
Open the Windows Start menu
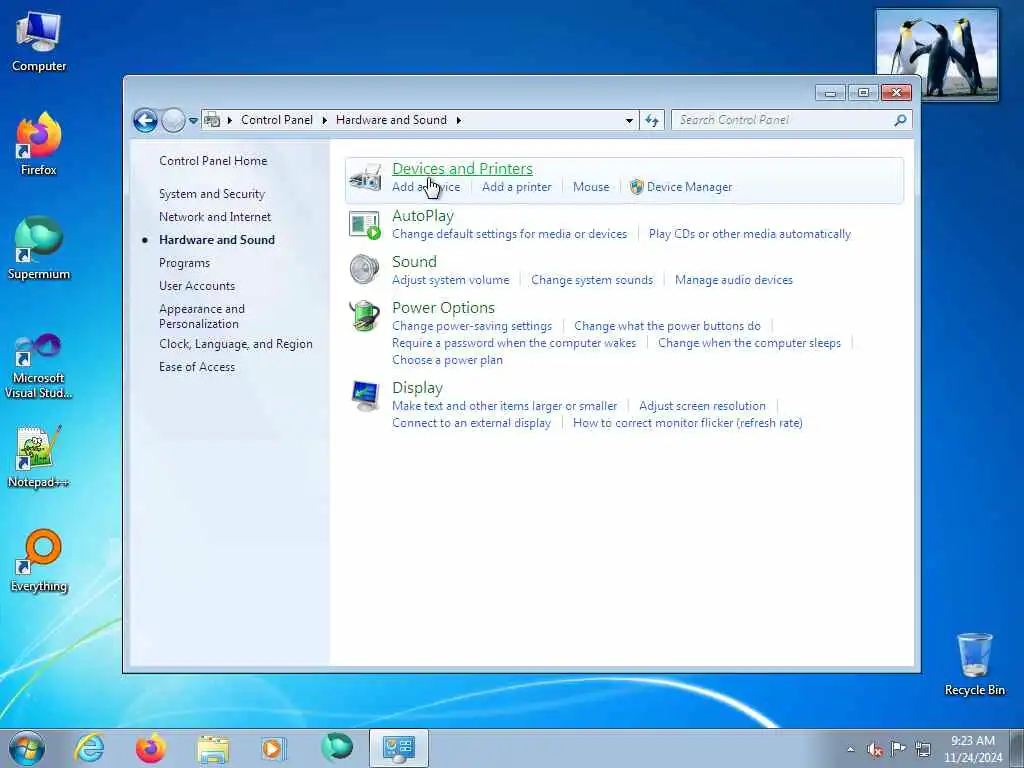(x=27, y=748)
